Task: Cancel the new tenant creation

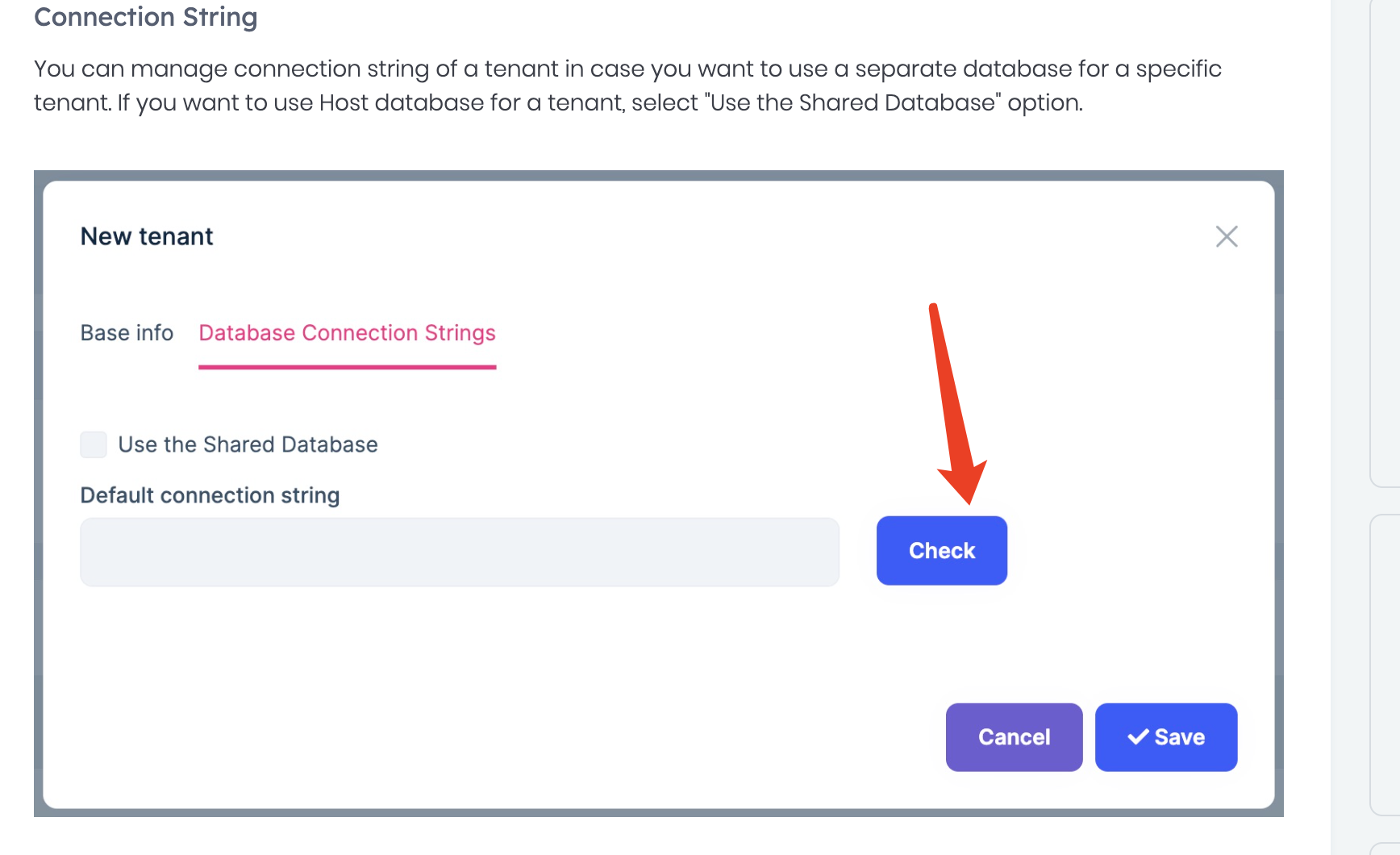Action: tap(1014, 737)
